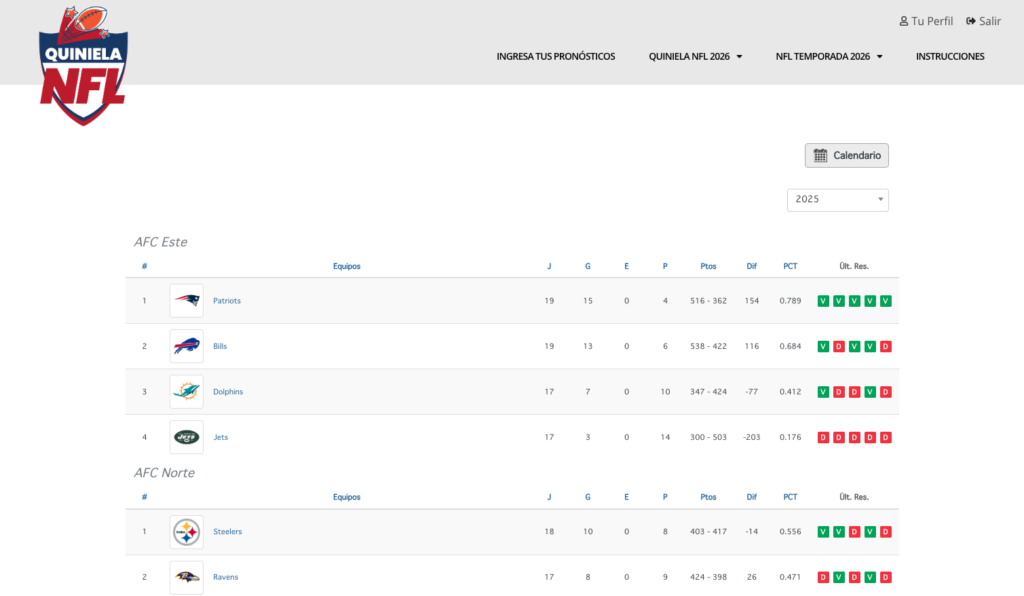This screenshot has width=1024, height=596.
Task: Click Patriots points value 516 - 362
Action: click(x=708, y=301)
